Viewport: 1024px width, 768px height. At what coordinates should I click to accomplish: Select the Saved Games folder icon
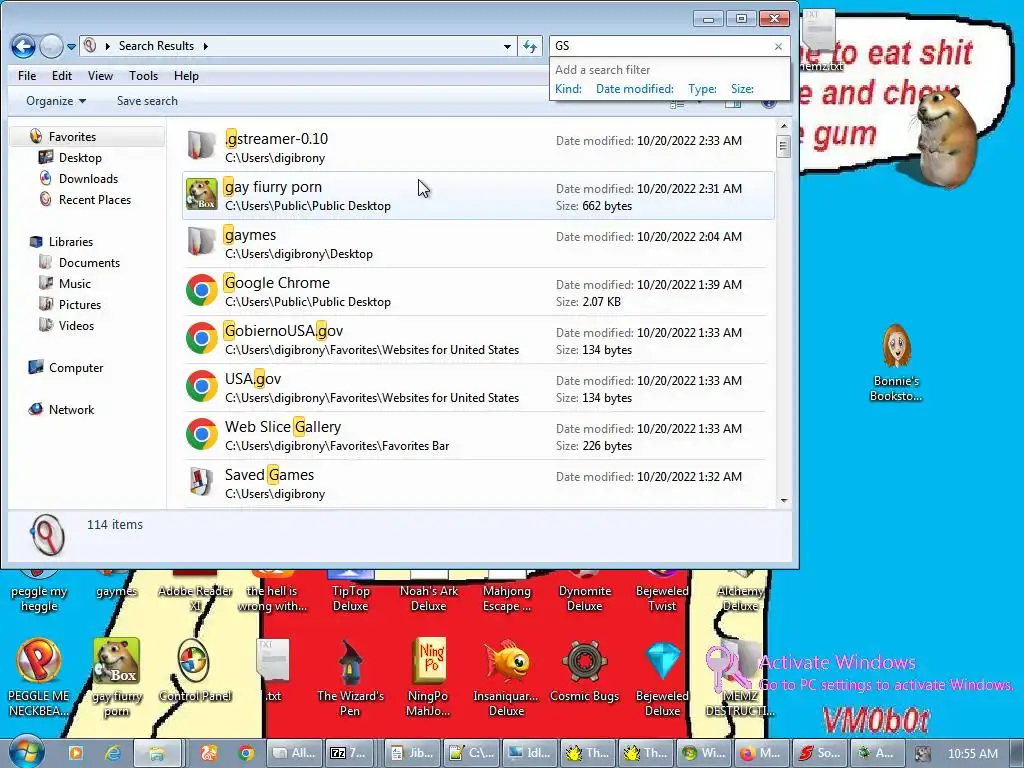[x=201, y=482]
